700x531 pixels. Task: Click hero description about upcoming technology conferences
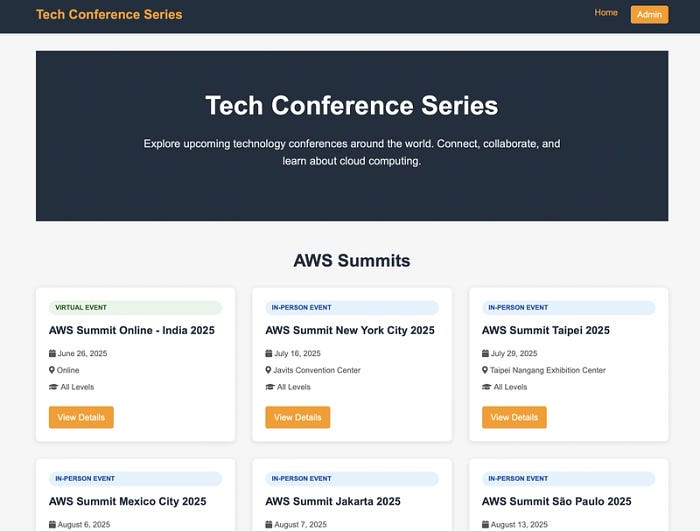coord(352,152)
